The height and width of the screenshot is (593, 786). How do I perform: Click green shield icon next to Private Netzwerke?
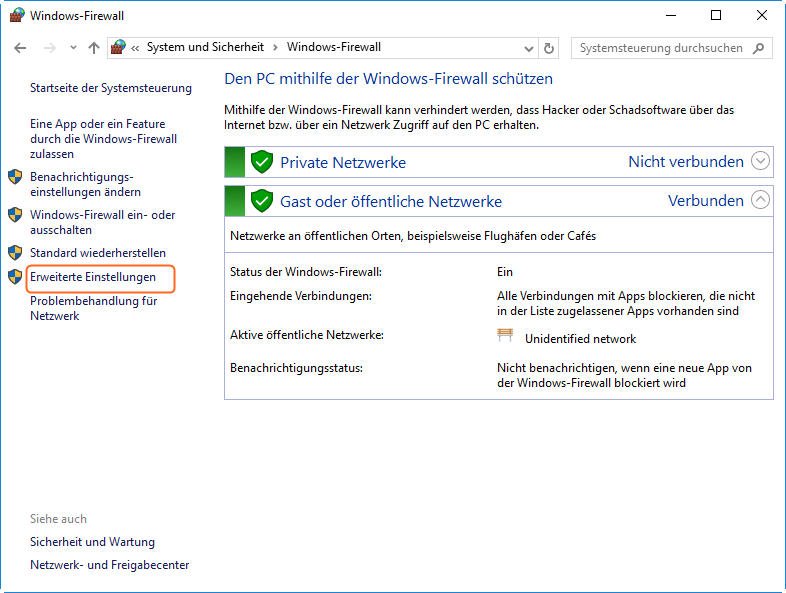click(262, 162)
